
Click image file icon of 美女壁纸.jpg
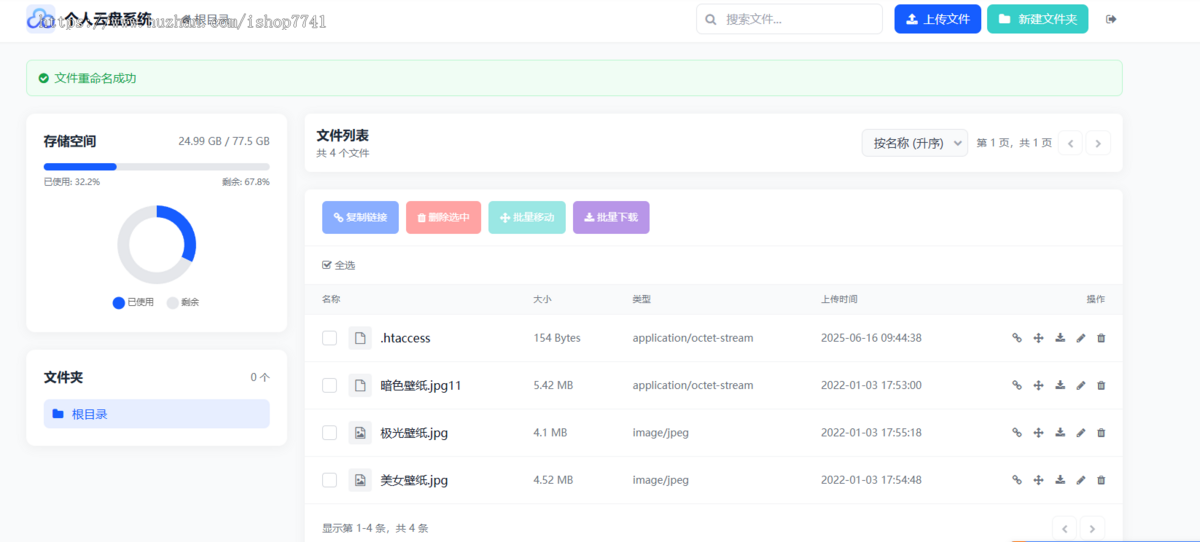click(360, 480)
